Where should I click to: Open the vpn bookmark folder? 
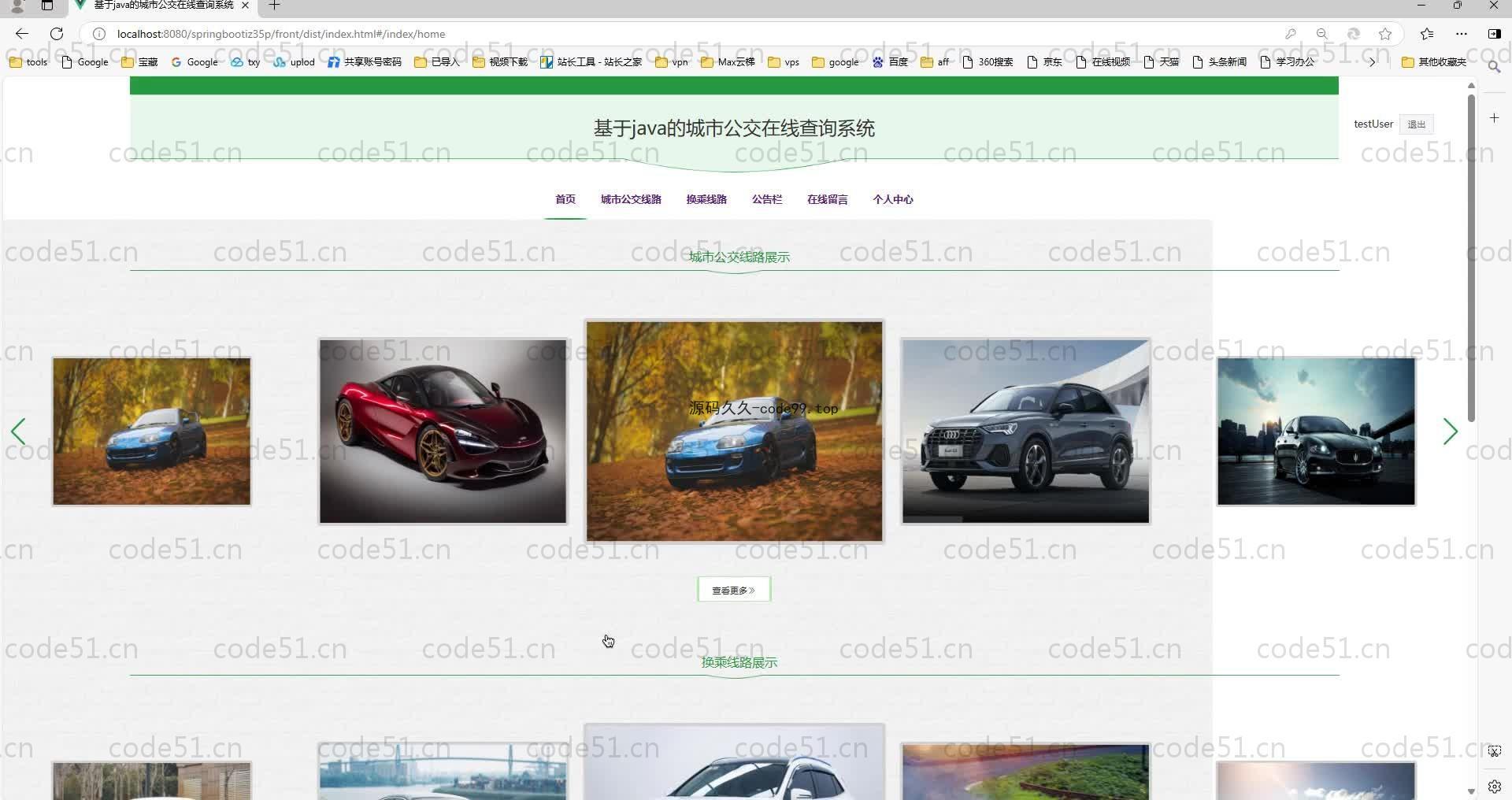(672, 62)
